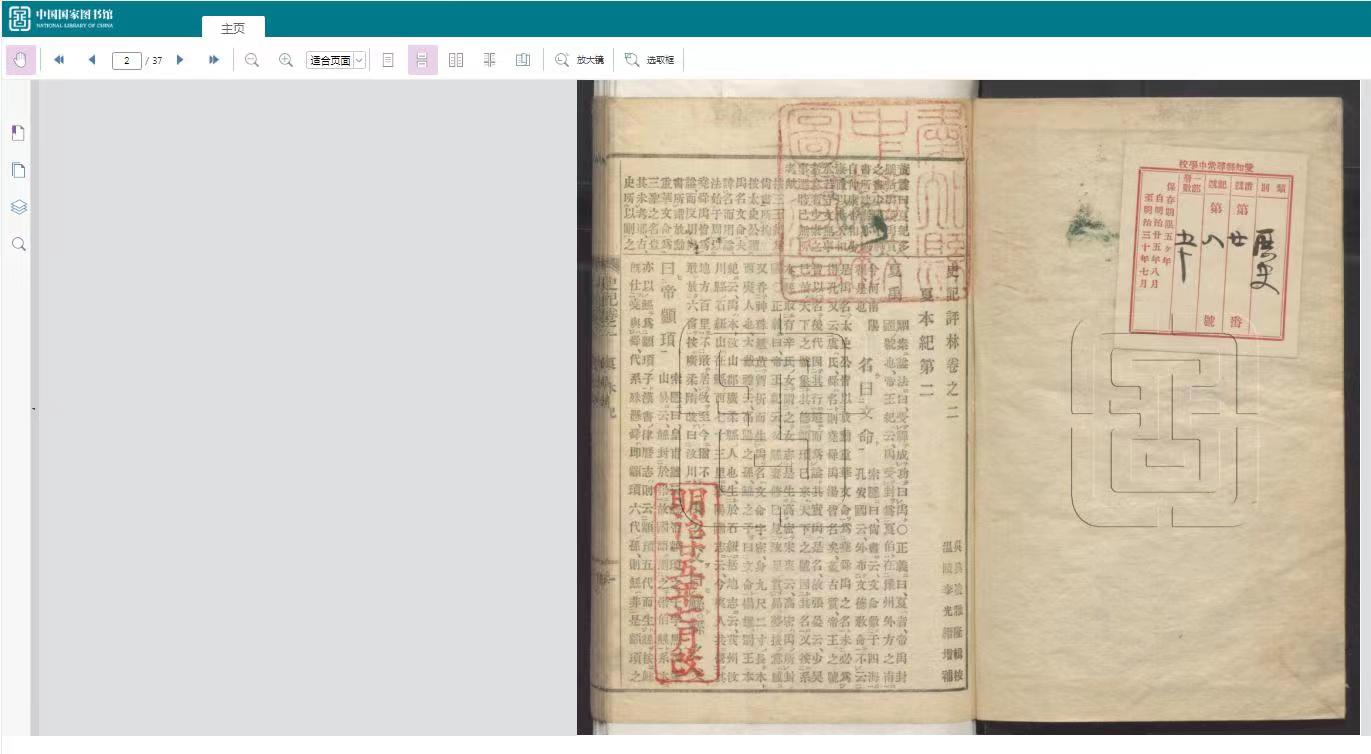The width and height of the screenshot is (1371, 754).
Task: Zoom out the document view
Action: [x=252, y=60]
